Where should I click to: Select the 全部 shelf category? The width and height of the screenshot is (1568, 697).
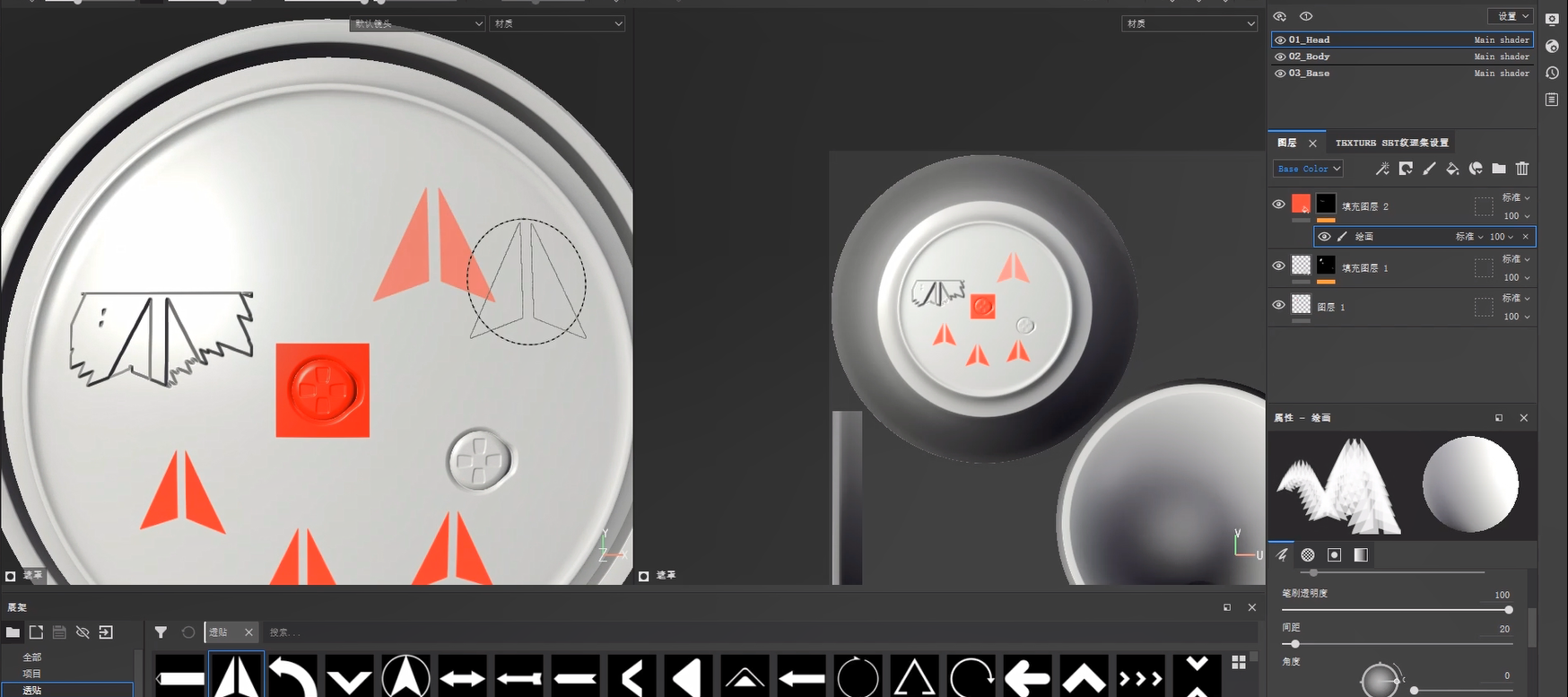tap(32, 657)
